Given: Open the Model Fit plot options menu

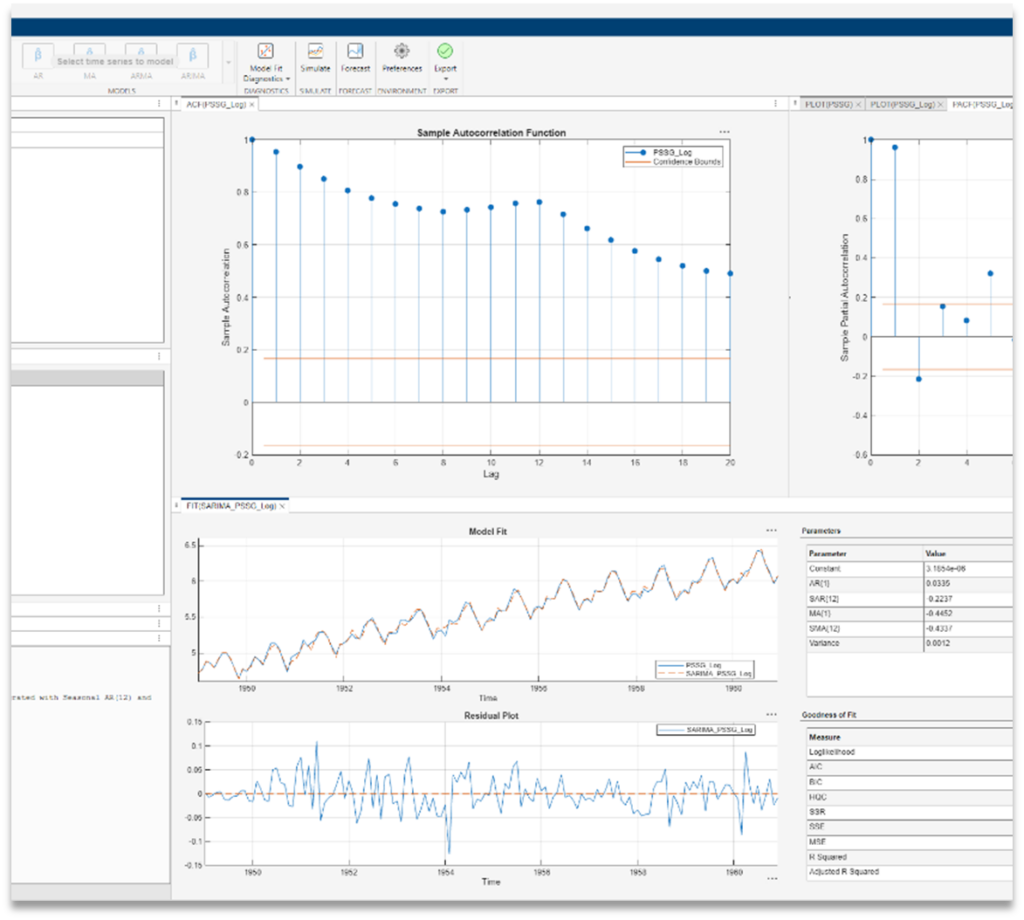Looking at the screenshot, I should (771, 529).
